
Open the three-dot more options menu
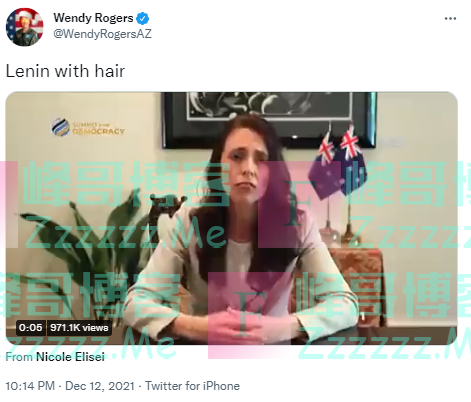450,19
